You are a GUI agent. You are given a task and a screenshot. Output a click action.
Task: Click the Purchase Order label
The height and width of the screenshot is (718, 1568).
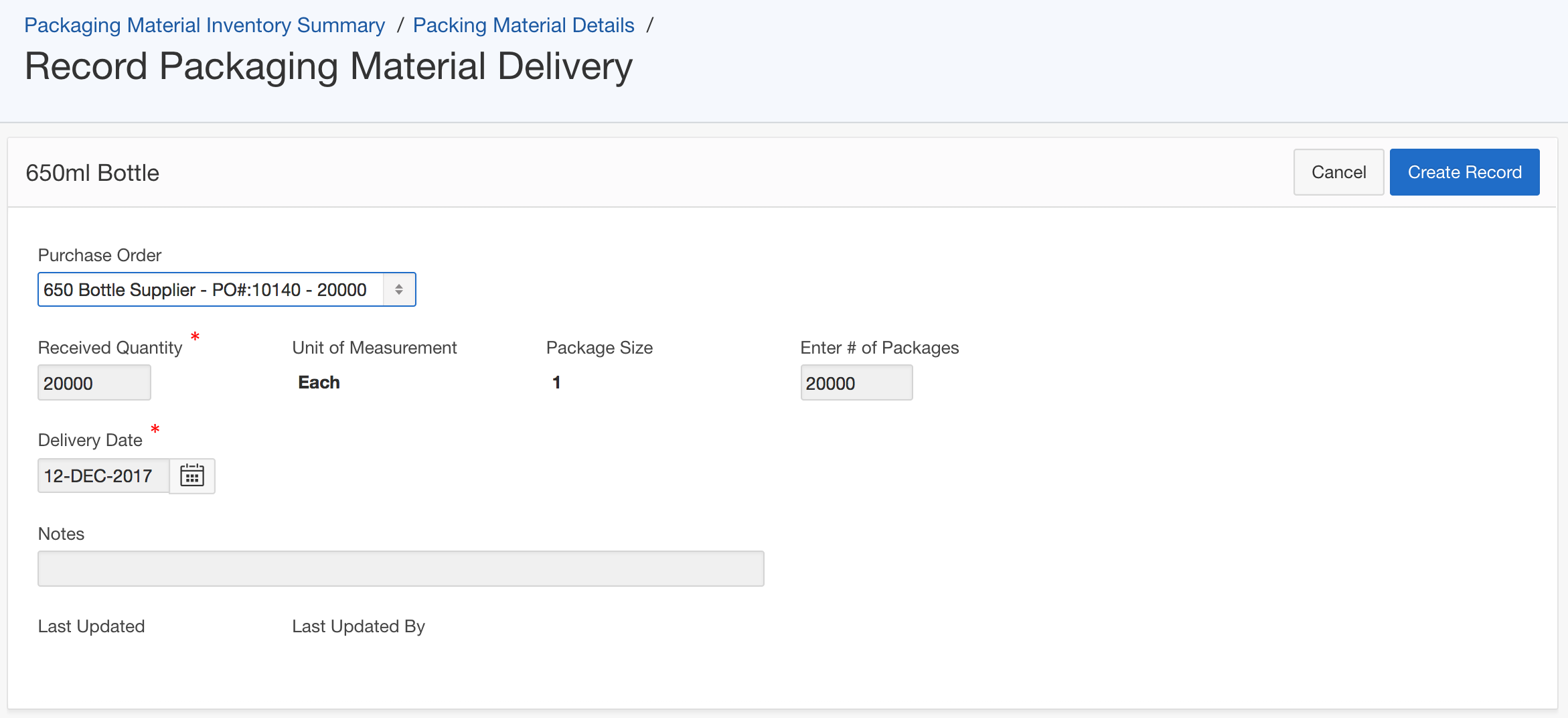coord(99,255)
